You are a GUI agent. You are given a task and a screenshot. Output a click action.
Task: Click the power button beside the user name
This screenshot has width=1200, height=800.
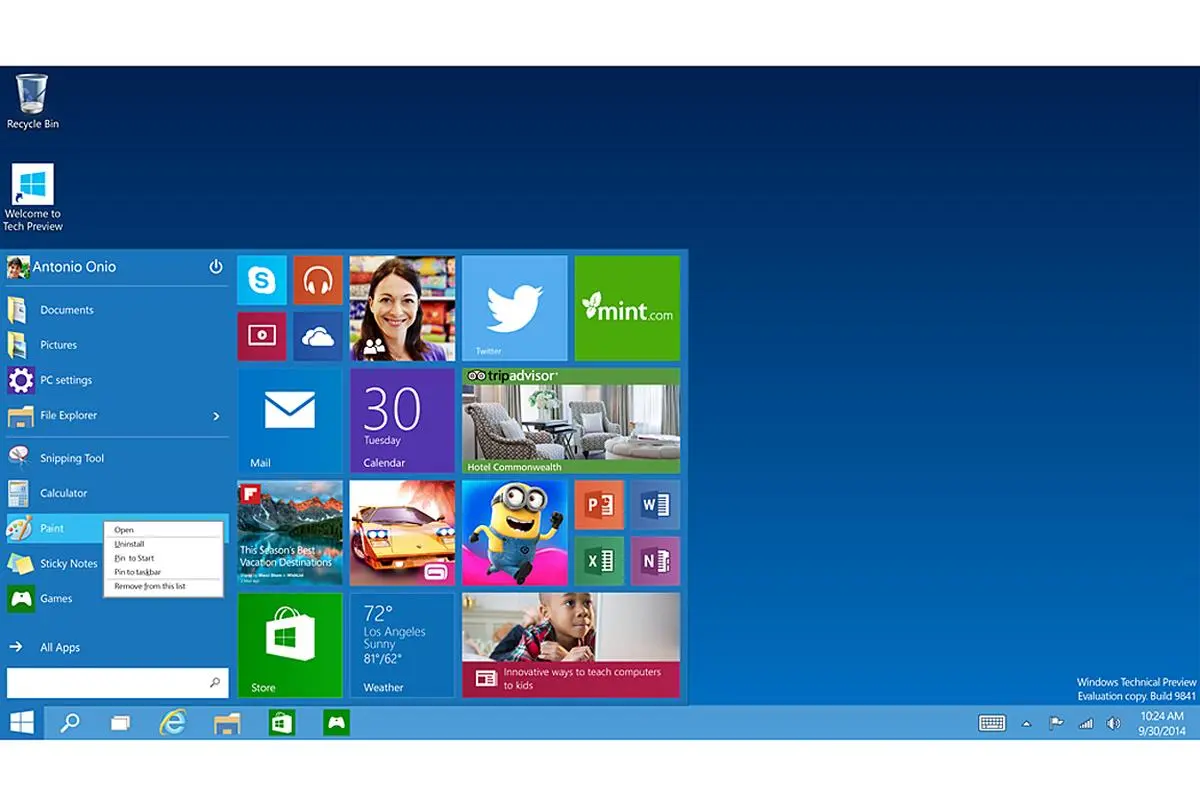coord(216,267)
